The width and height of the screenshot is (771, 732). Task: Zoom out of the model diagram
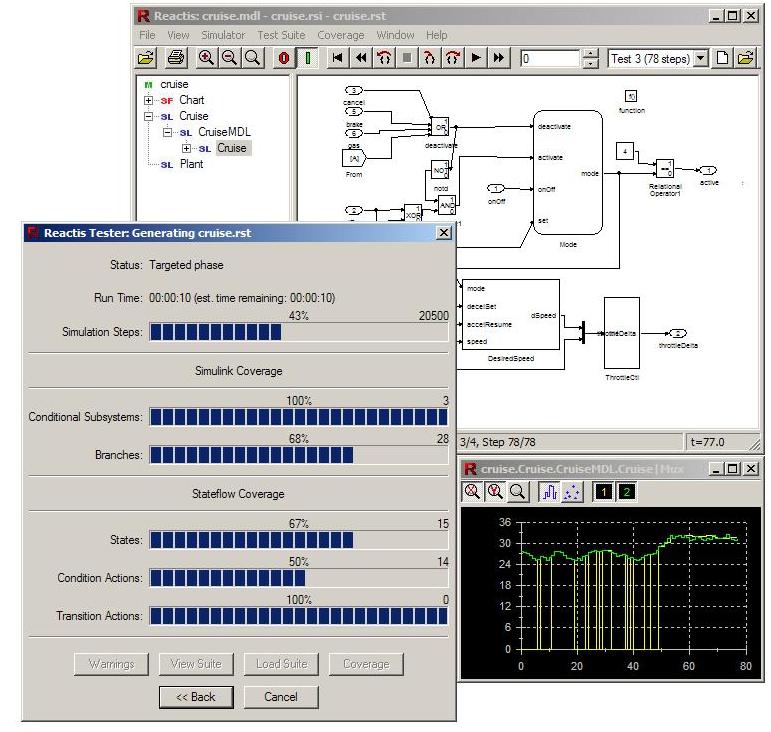(229, 58)
